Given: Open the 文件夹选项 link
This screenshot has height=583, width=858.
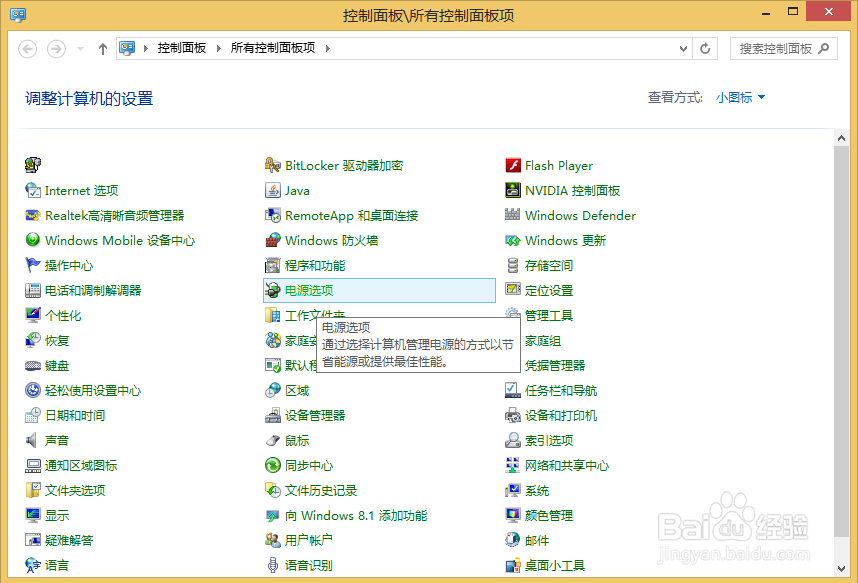Looking at the screenshot, I should click(x=75, y=490).
